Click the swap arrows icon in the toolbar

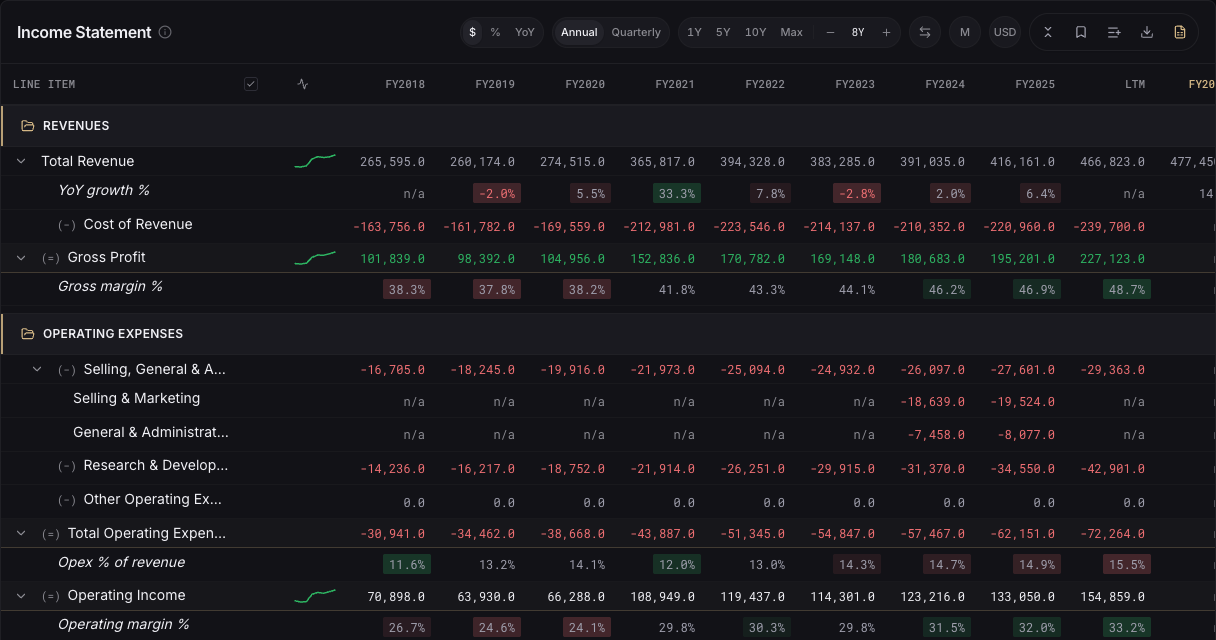[x=925, y=32]
